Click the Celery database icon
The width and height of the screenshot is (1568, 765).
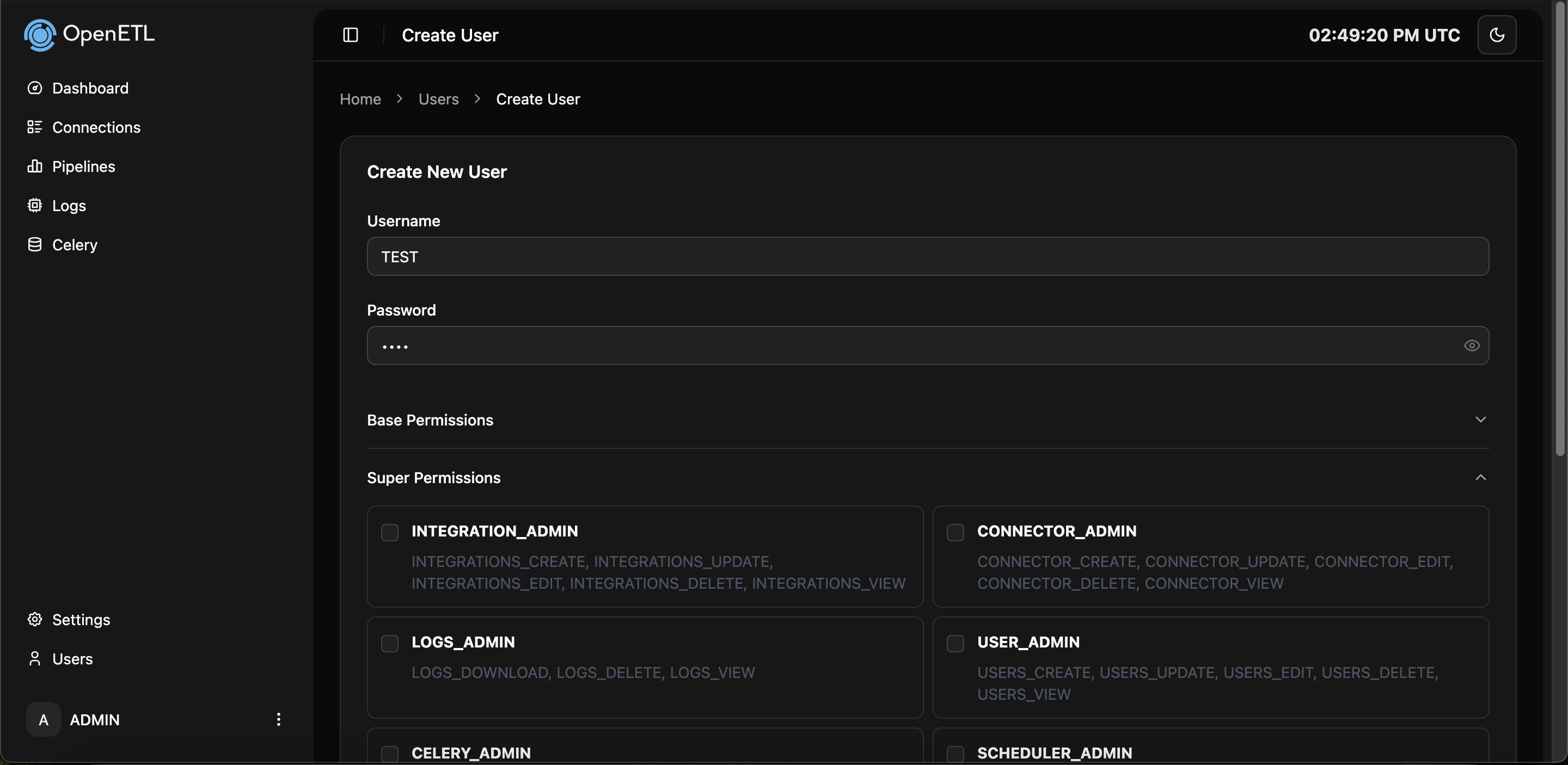35,244
